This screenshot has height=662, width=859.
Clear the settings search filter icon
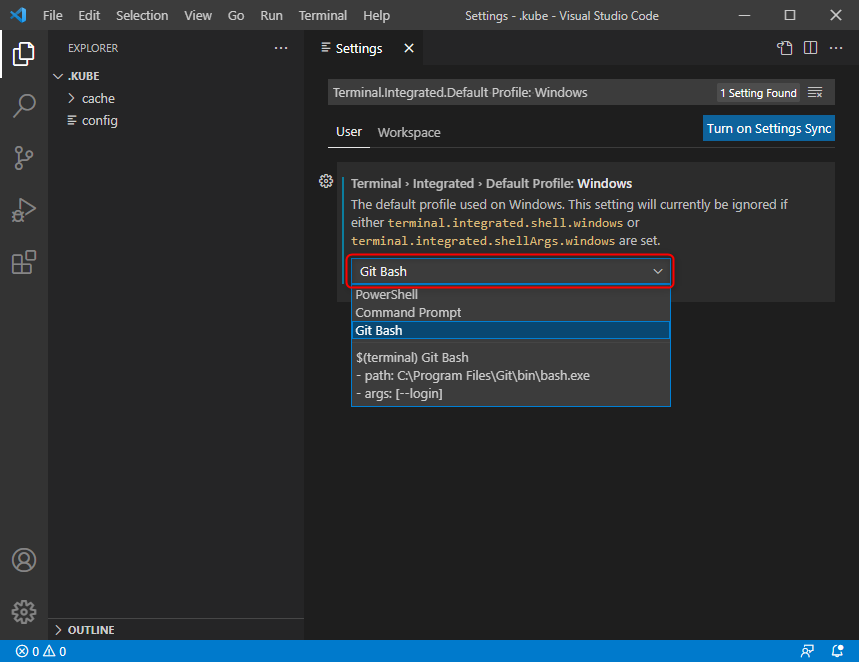815,92
